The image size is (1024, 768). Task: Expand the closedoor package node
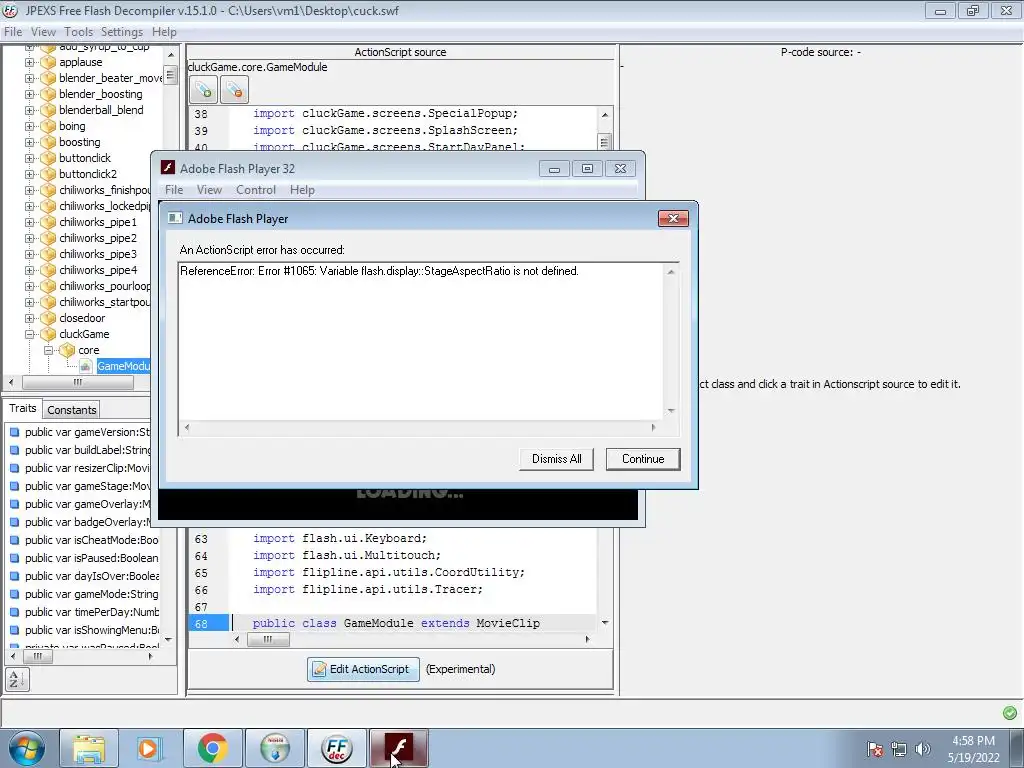29,318
